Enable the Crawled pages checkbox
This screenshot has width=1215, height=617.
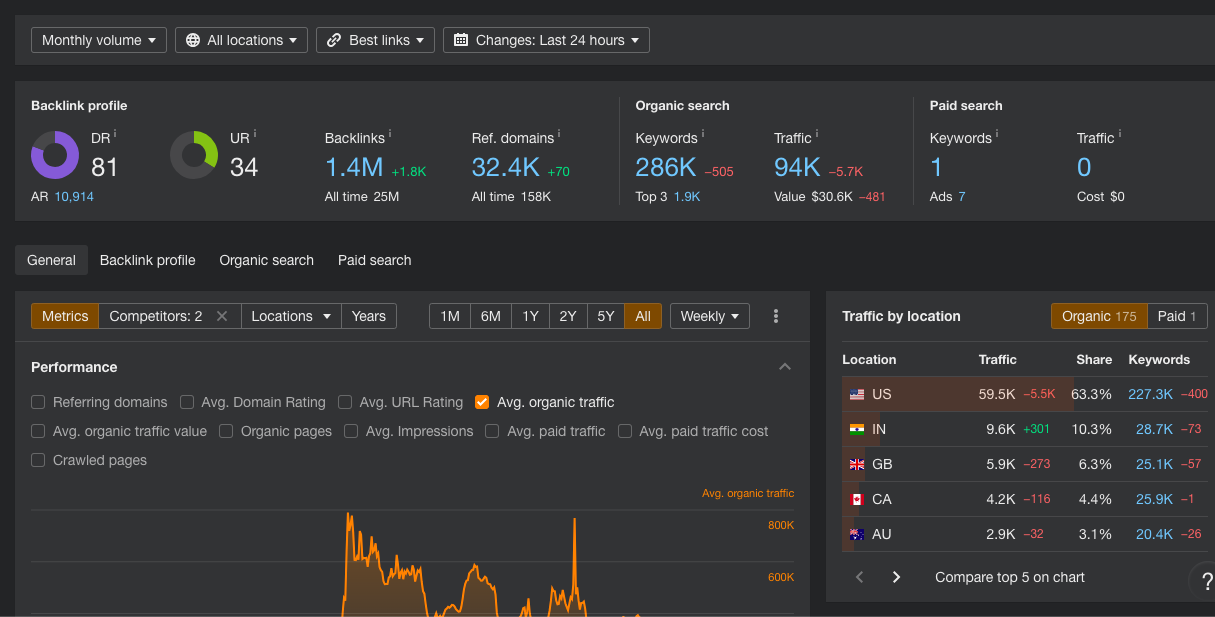pyautogui.click(x=38, y=460)
